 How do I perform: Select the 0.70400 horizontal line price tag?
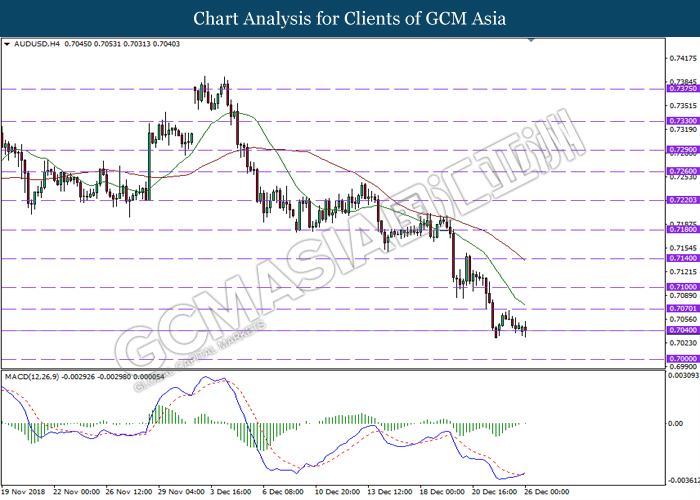(683, 330)
